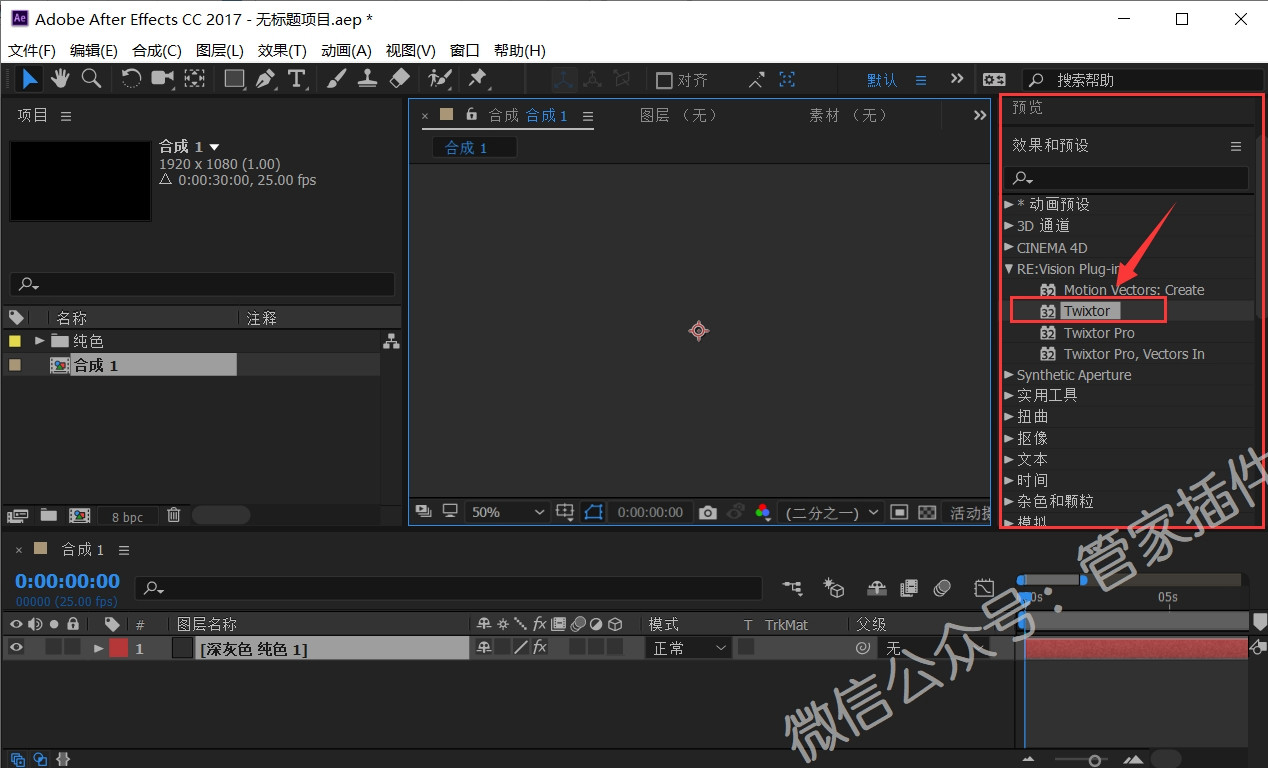Delete selected project item with trash icon
Screen dimensions: 1268x768
pyautogui.click(x=174, y=515)
